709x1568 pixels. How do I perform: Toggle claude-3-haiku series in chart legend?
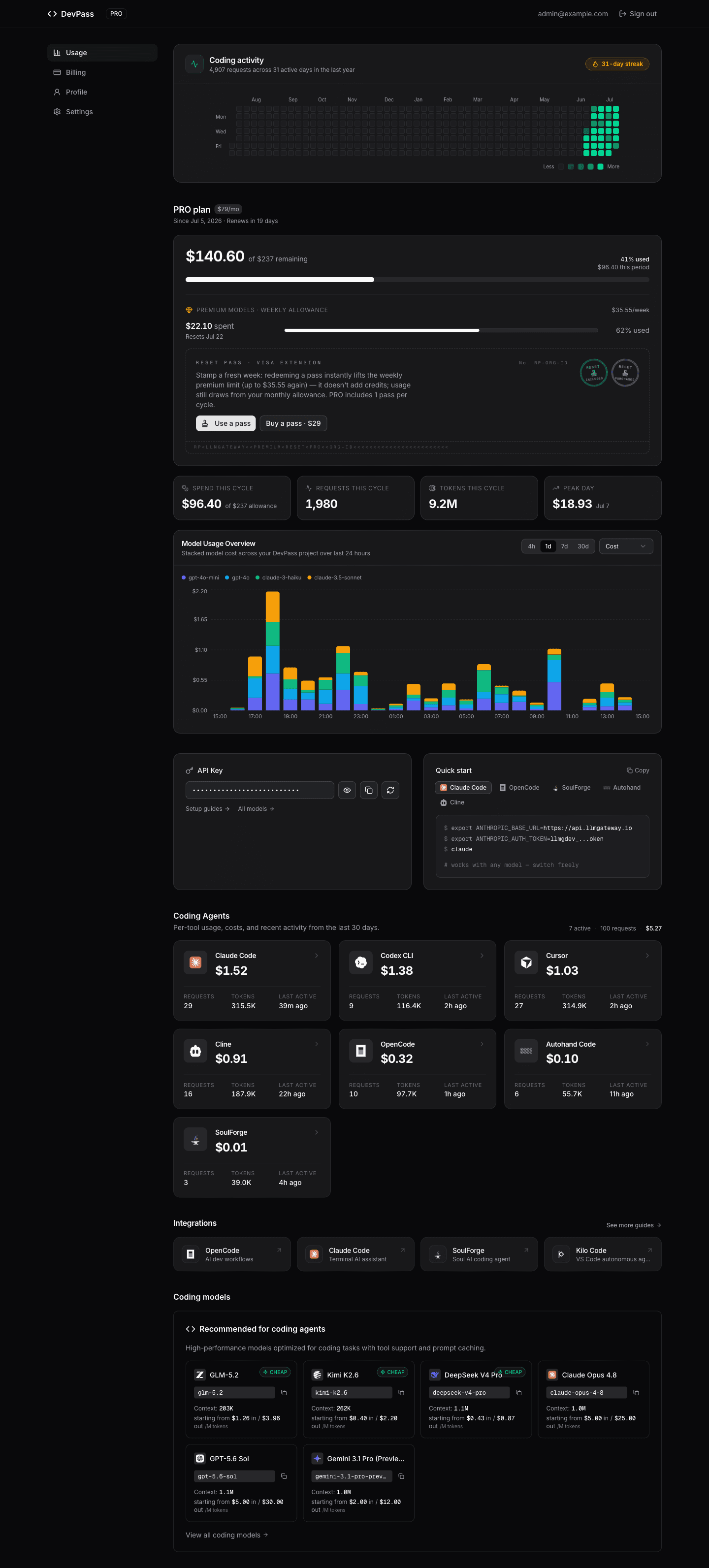(278, 577)
